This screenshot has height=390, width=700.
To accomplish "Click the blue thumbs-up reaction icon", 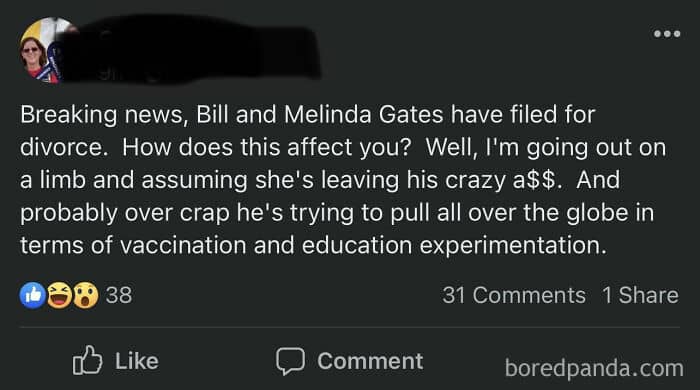I will tap(33, 295).
